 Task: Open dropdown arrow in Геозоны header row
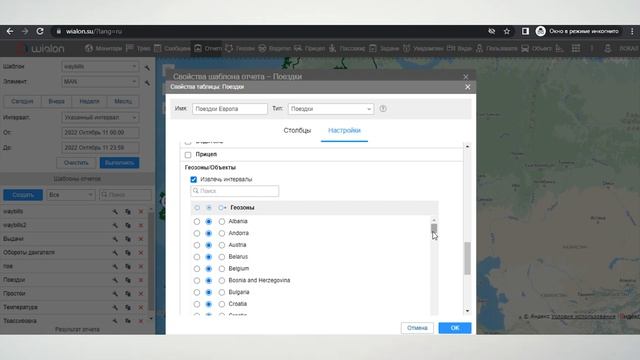pos(222,208)
